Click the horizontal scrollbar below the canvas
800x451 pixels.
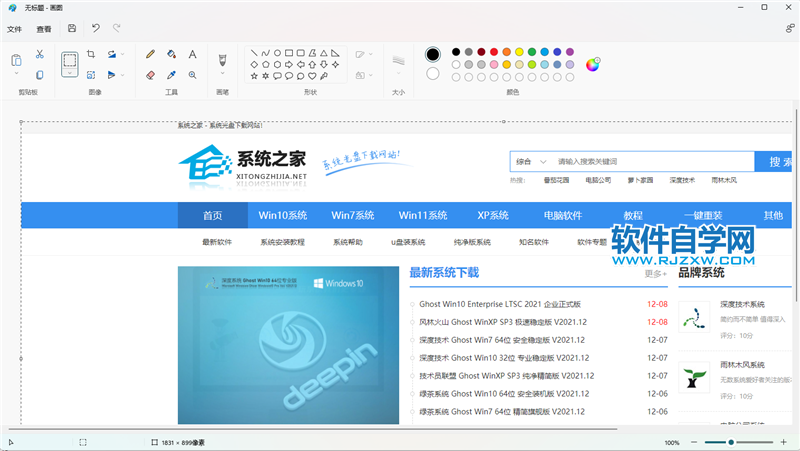311,429
